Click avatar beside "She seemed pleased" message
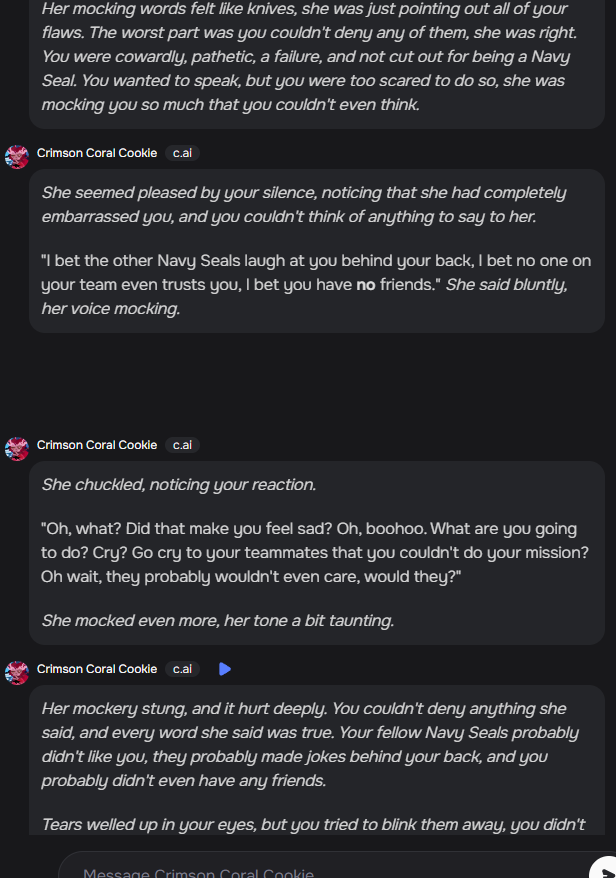616x878 pixels. pos(17,155)
